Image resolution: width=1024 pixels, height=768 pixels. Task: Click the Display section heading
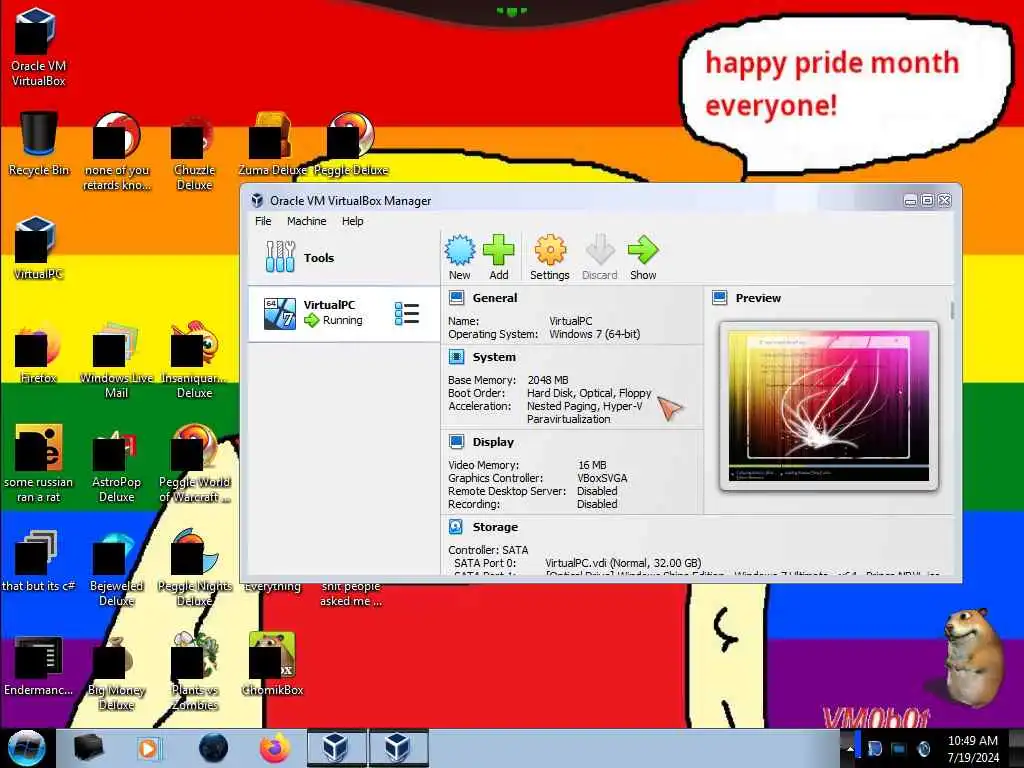(493, 442)
